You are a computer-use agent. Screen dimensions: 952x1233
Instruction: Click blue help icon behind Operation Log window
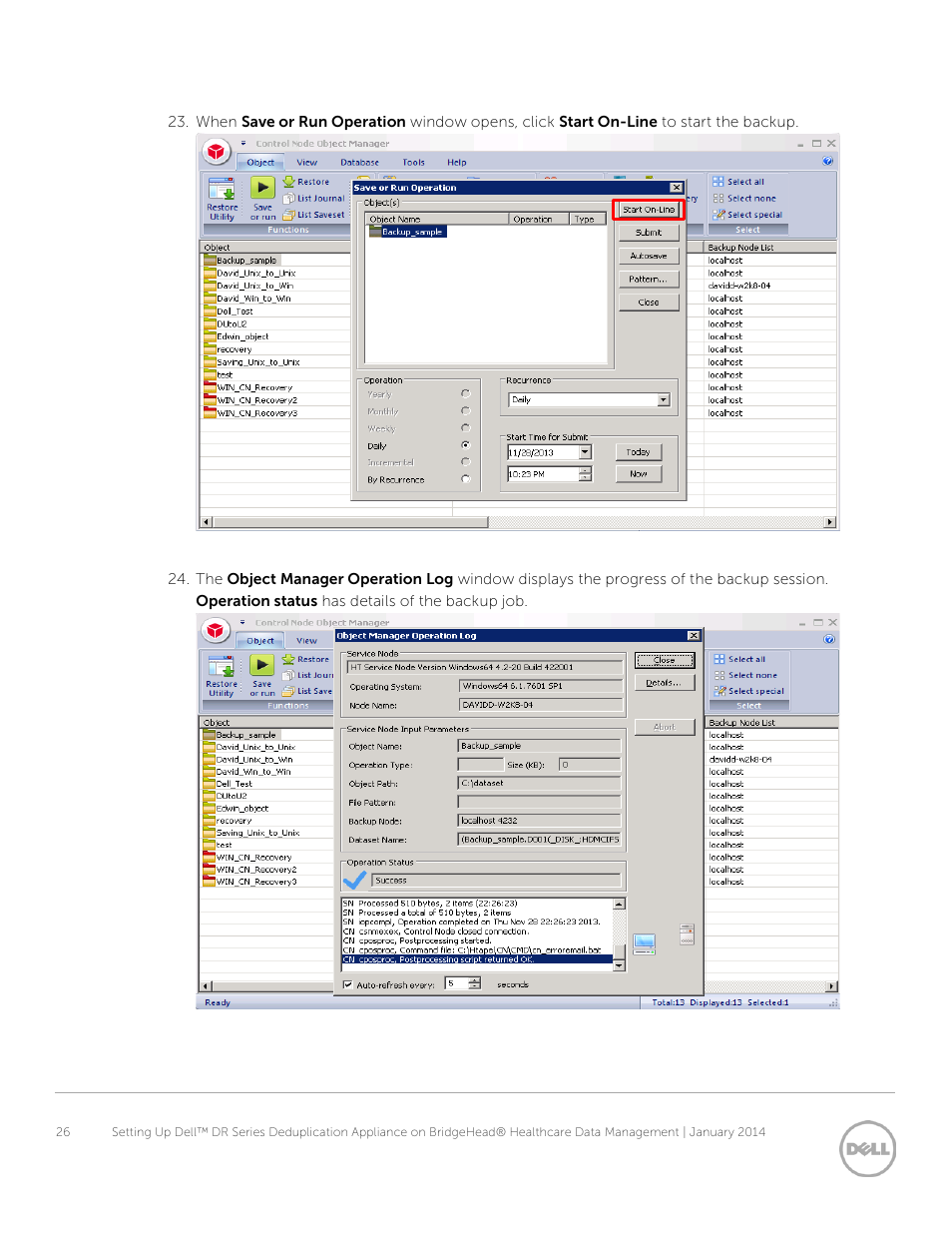point(828,639)
